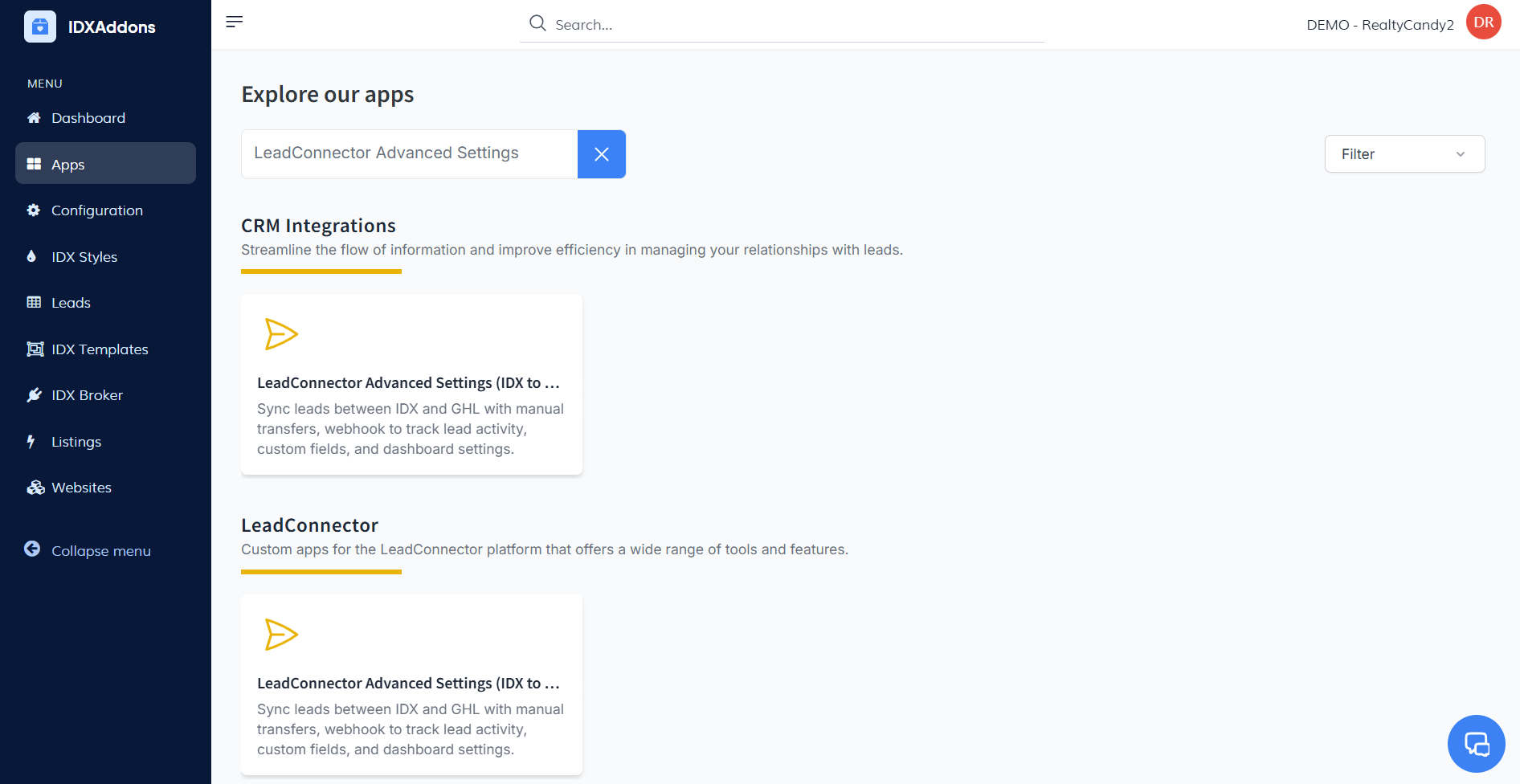Toggle the hamburger menu icon

pyautogui.click(x=234, y=22)
